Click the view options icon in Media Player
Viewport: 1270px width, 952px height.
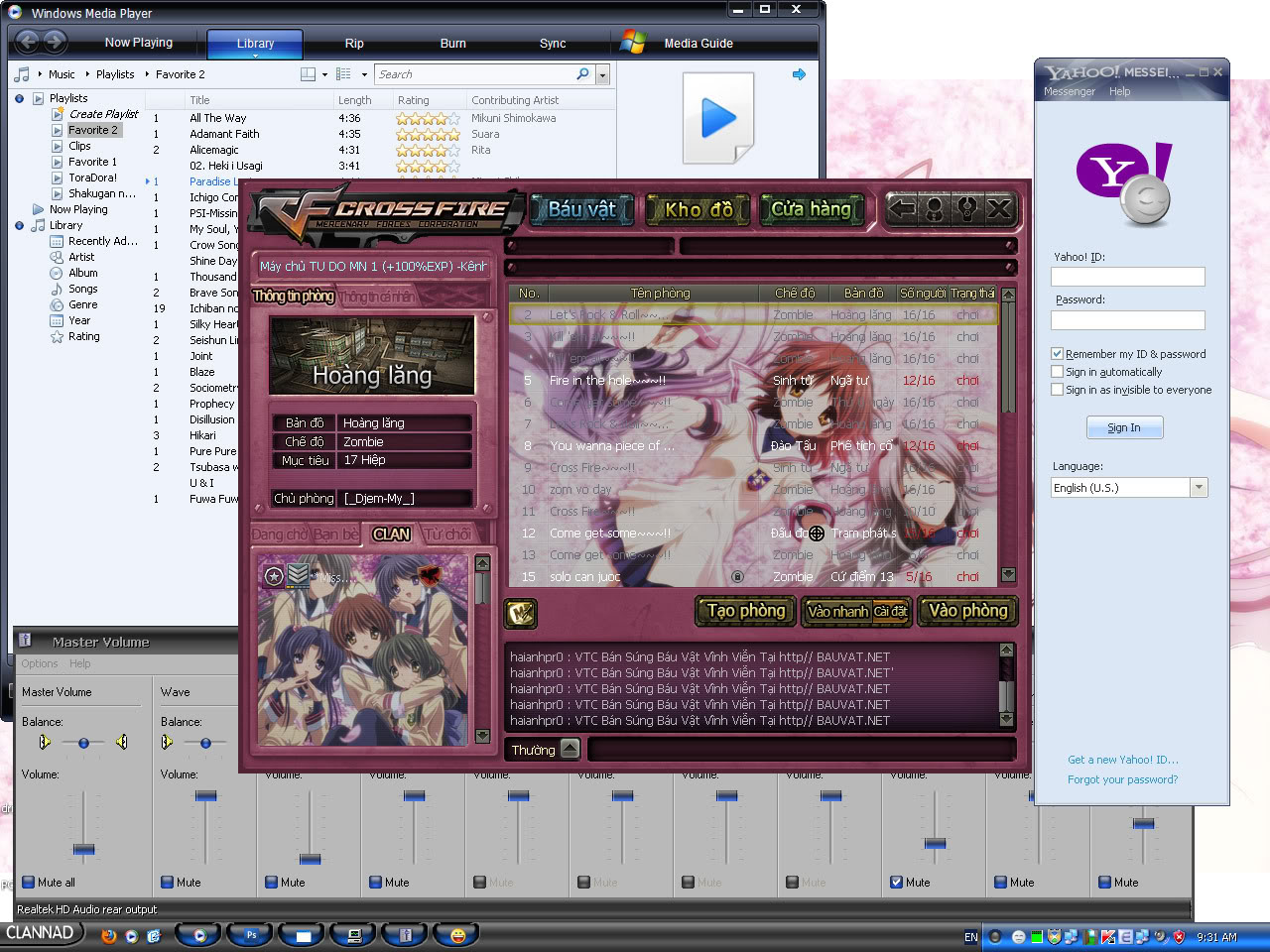click(x=343, y=74)
